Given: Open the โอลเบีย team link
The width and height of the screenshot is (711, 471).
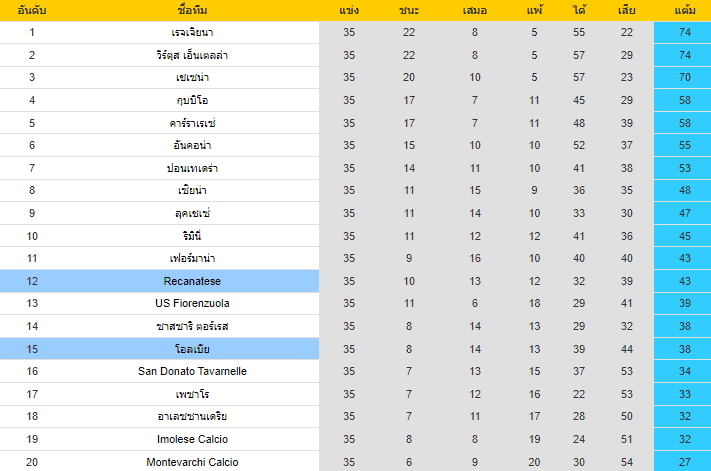Looking at the screenshot, I should (x=191, y=349).
